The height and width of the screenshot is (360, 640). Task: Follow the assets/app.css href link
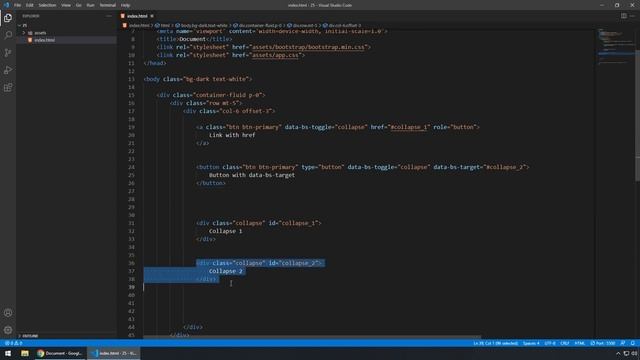click(x=275, y=55)
